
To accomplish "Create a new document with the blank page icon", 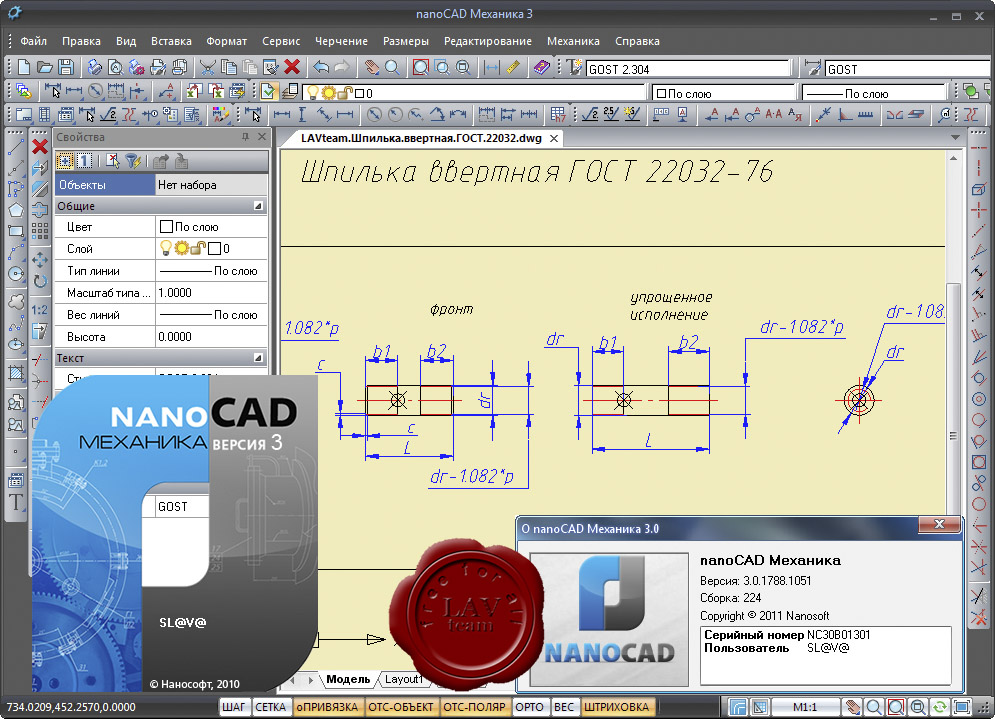I will tap(23, 67).
